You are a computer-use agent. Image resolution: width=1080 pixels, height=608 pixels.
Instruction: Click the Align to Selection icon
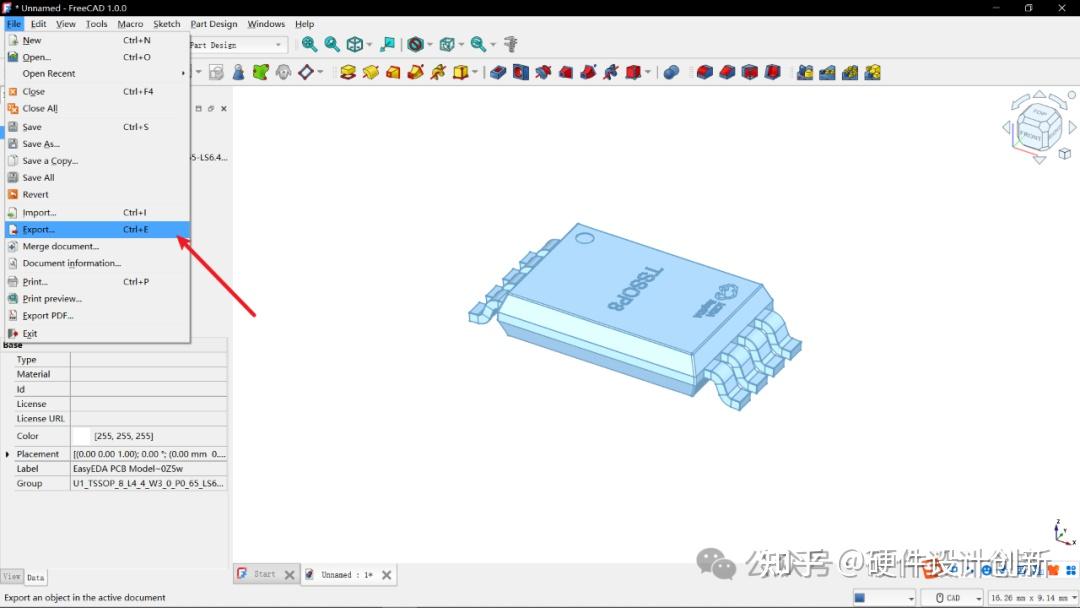(x=388, y=45)
